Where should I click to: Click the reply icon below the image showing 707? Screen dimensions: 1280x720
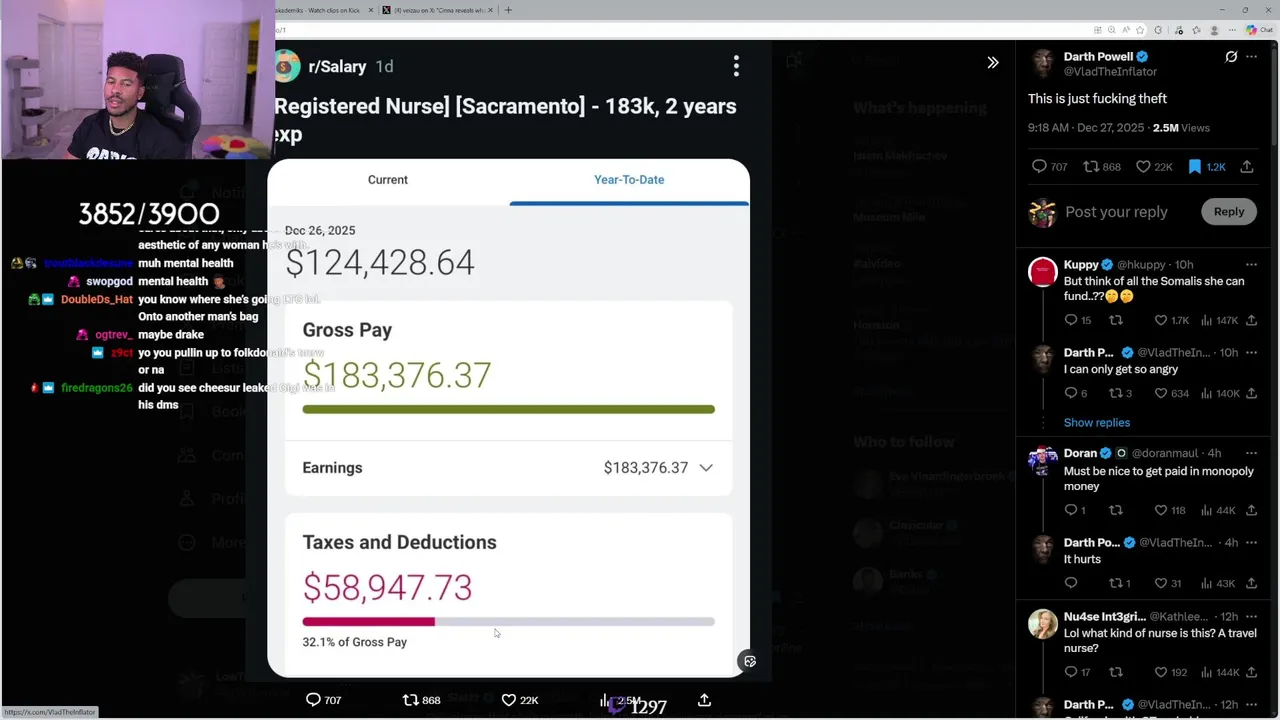[x=313, y=700]
